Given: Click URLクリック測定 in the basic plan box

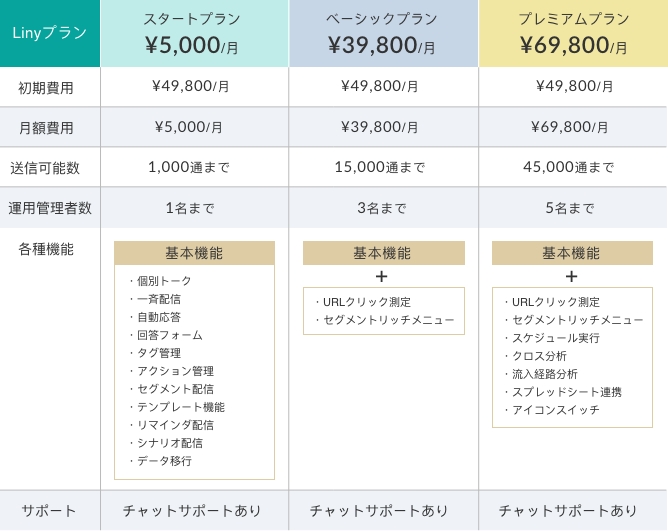Looking at the screenshot, I should (367, 302).
